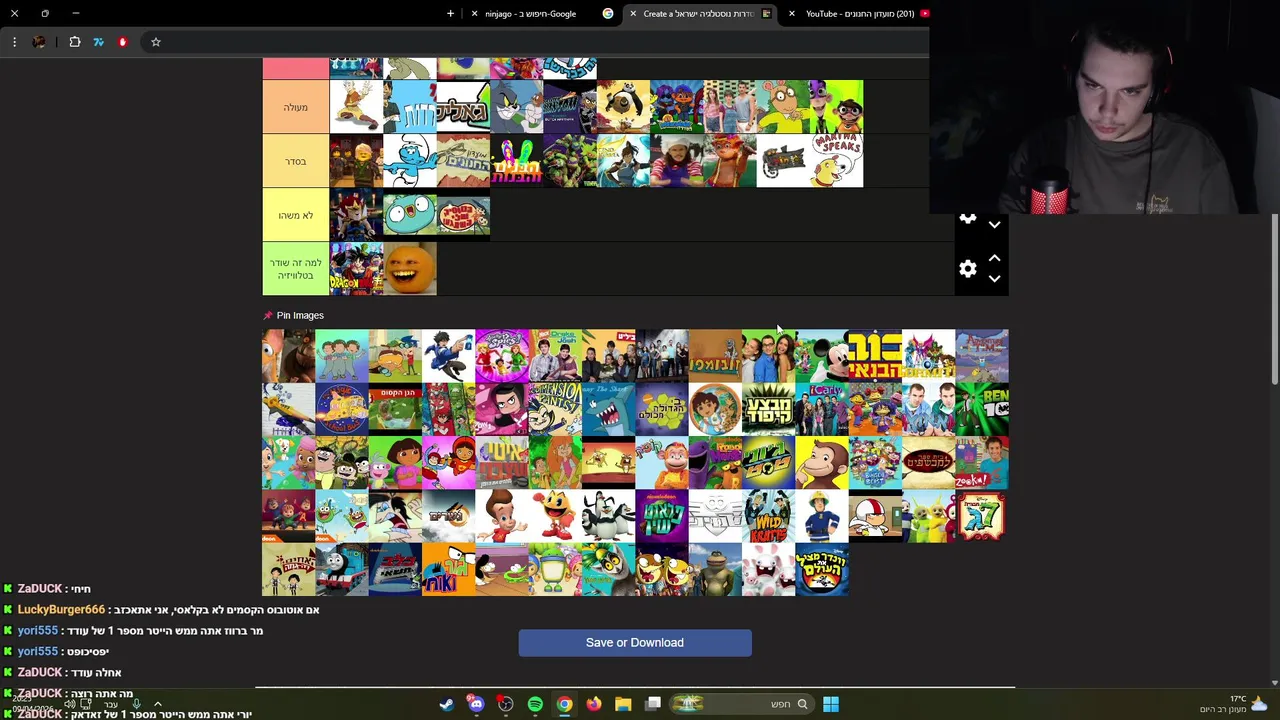
Task: Click the page vertical scrollbar
Action: (x=1275, y=298)
